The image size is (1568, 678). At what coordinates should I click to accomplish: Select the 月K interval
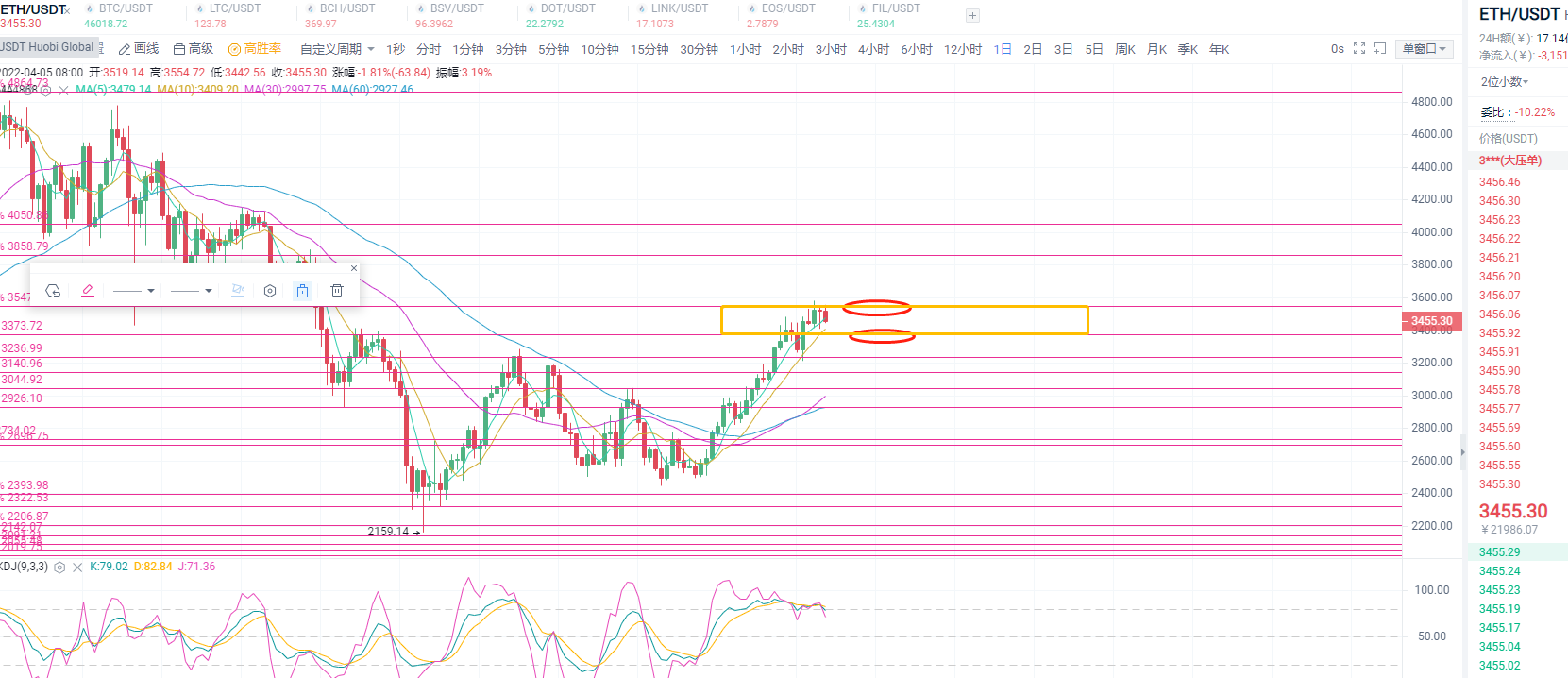pyautogui.click(x=1157, y=49)
